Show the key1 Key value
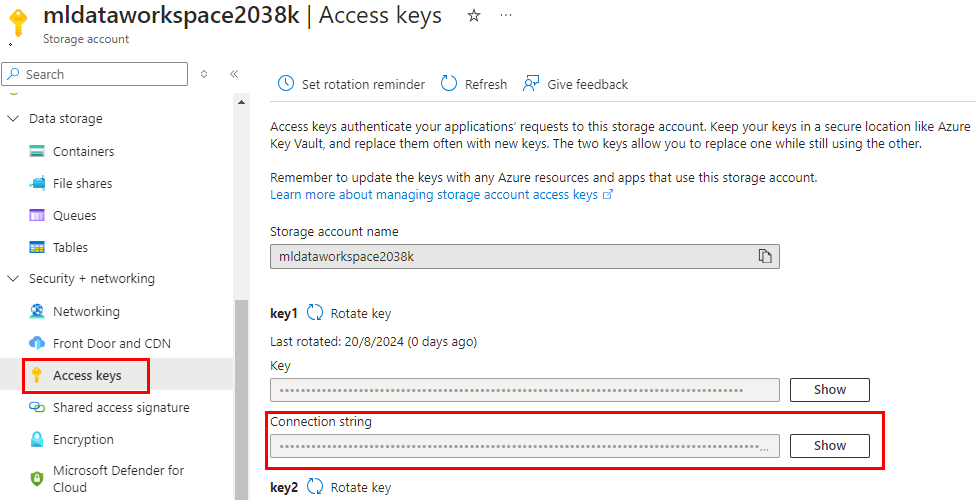 click(829, 390)
